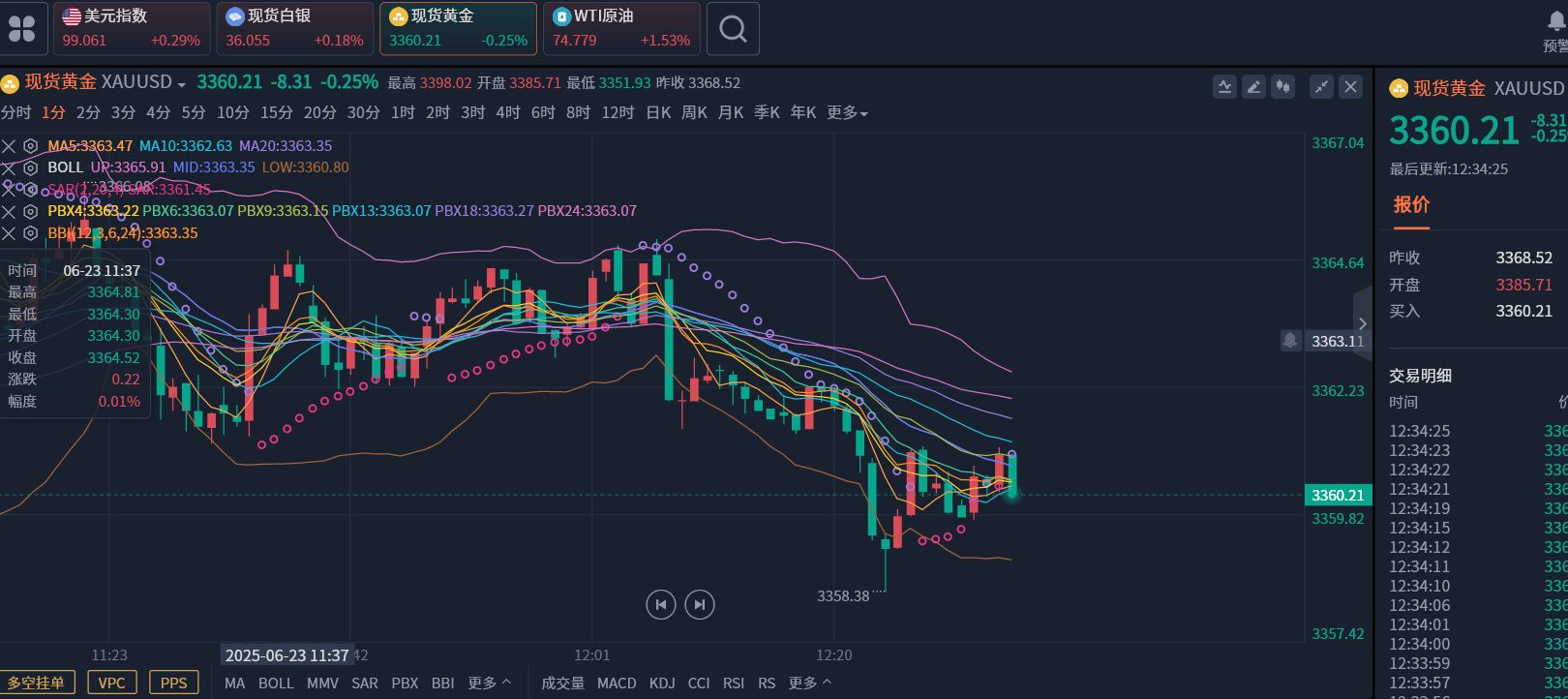Click the PPS button
The image size is (1568, 699).
(174, 683)
